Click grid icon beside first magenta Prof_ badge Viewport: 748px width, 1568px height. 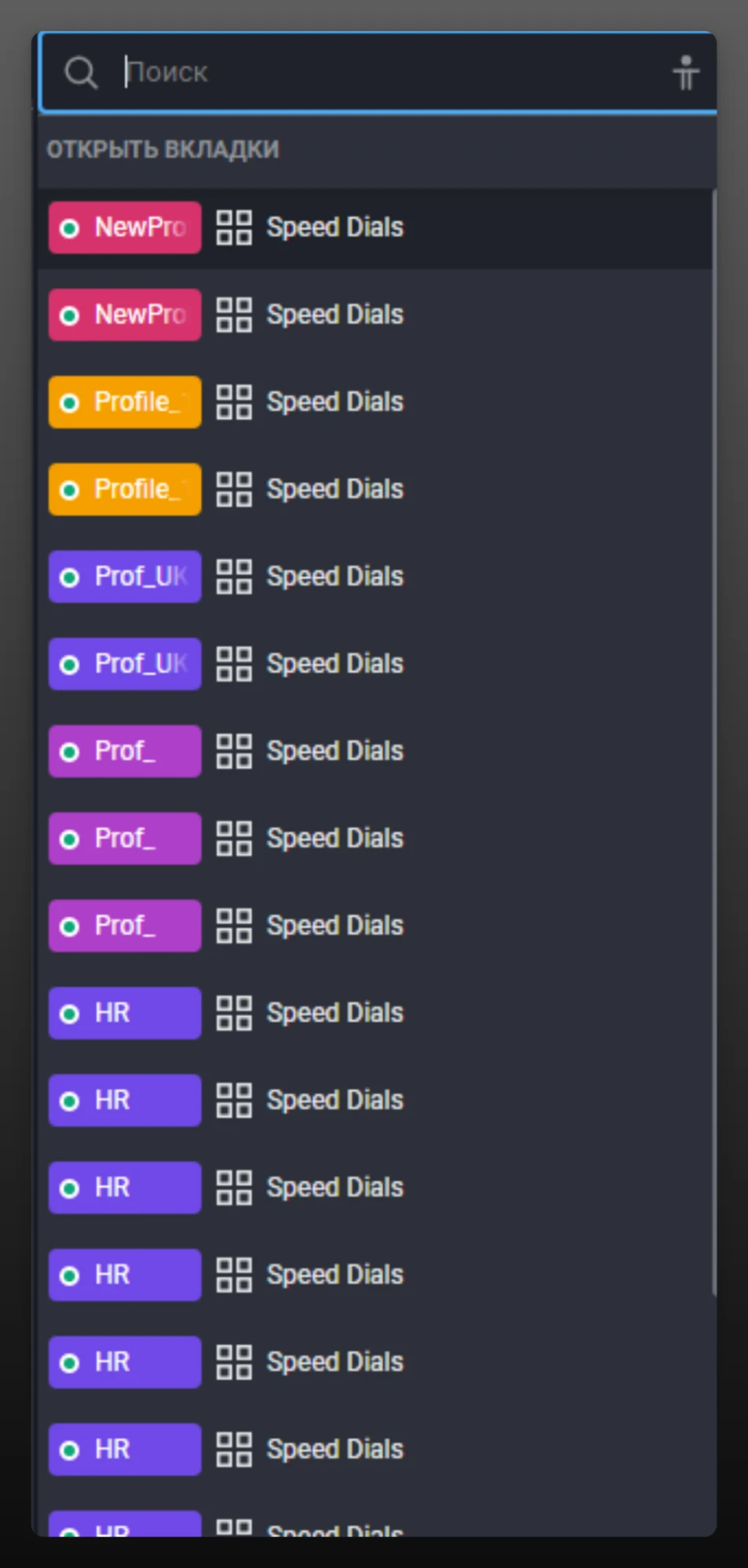click(x=234, y=751)
